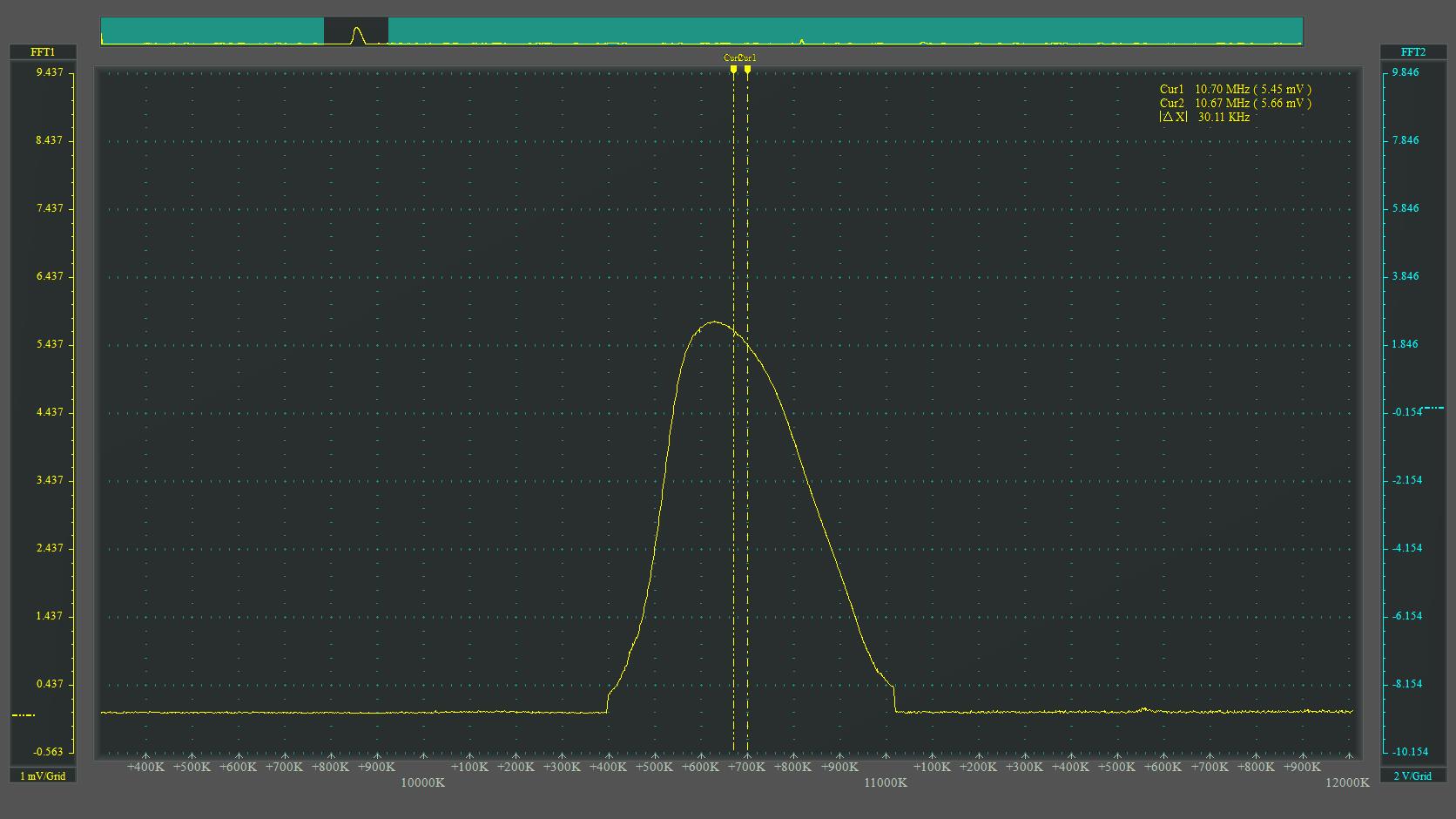1456x819 pixels.
Task: Click the highlighted window in overview bar
Action: [x=356, y=30]
